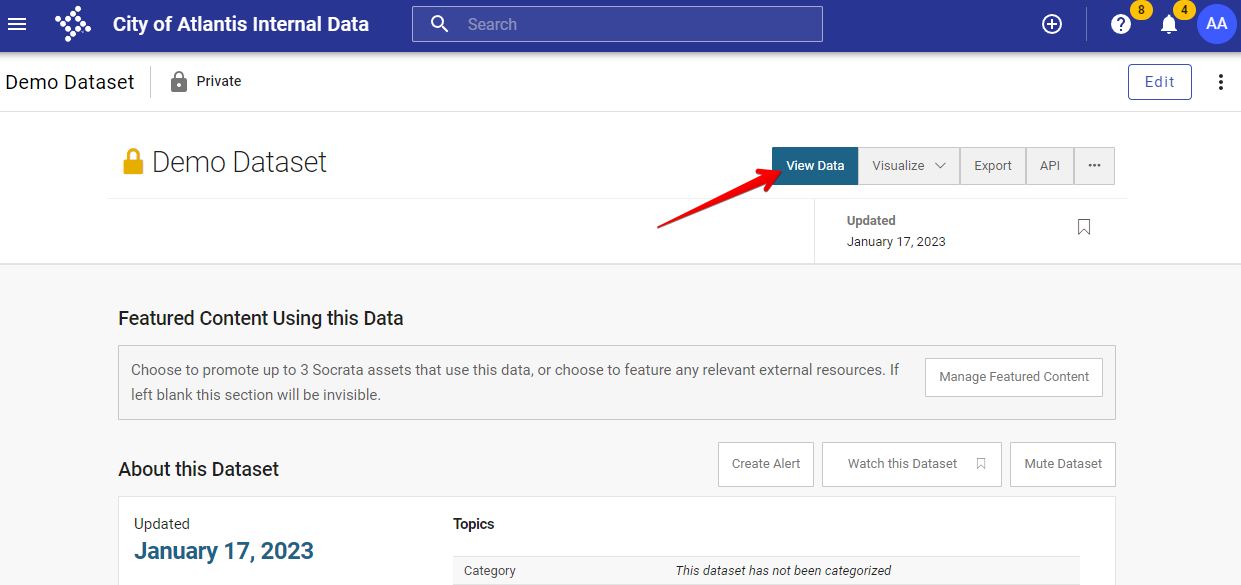Create Alert for this dataset
The height and width of the screenshot is (585, 1241).
tap(765, 463)
